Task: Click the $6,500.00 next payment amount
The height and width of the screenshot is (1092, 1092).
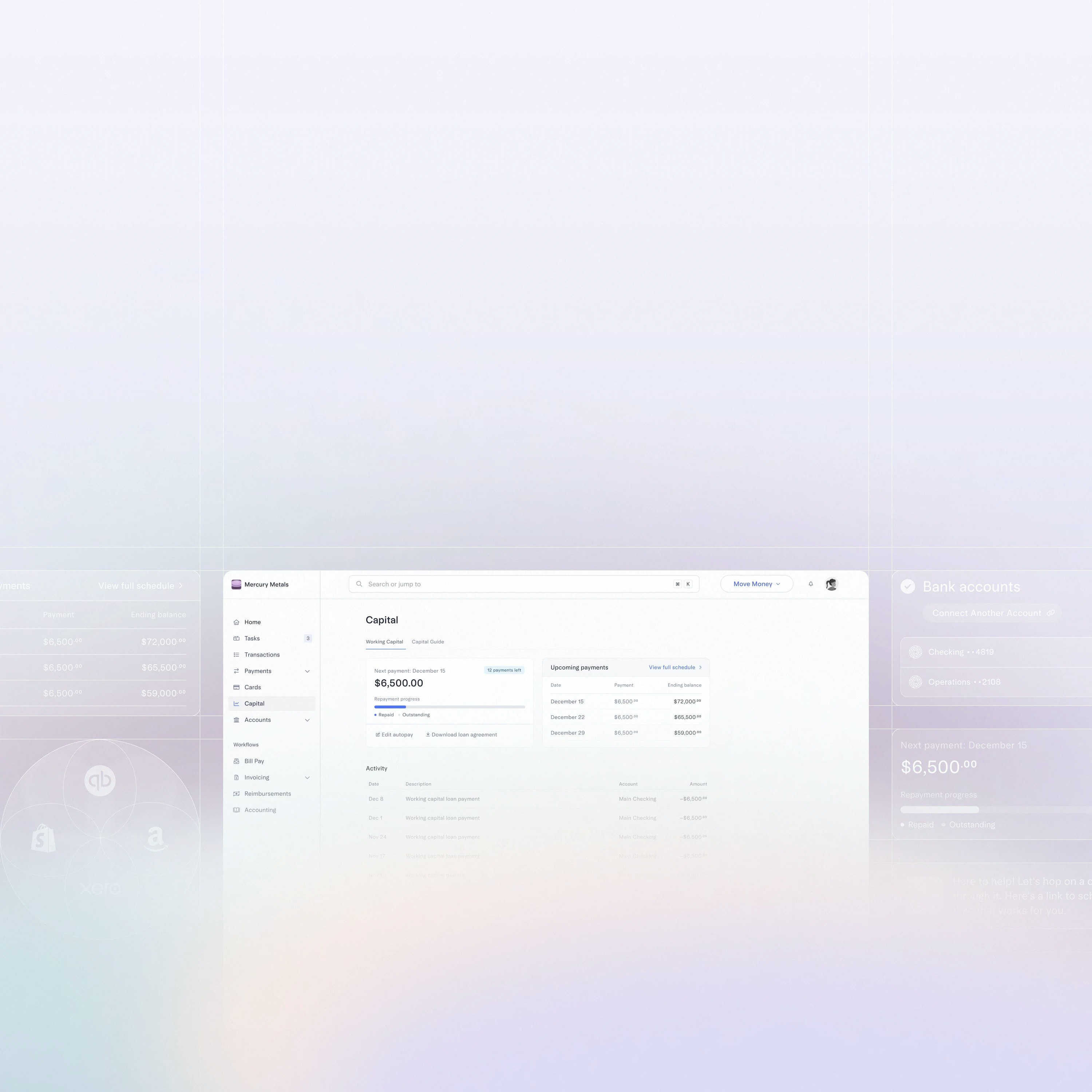Action: [x=399, y=683]
